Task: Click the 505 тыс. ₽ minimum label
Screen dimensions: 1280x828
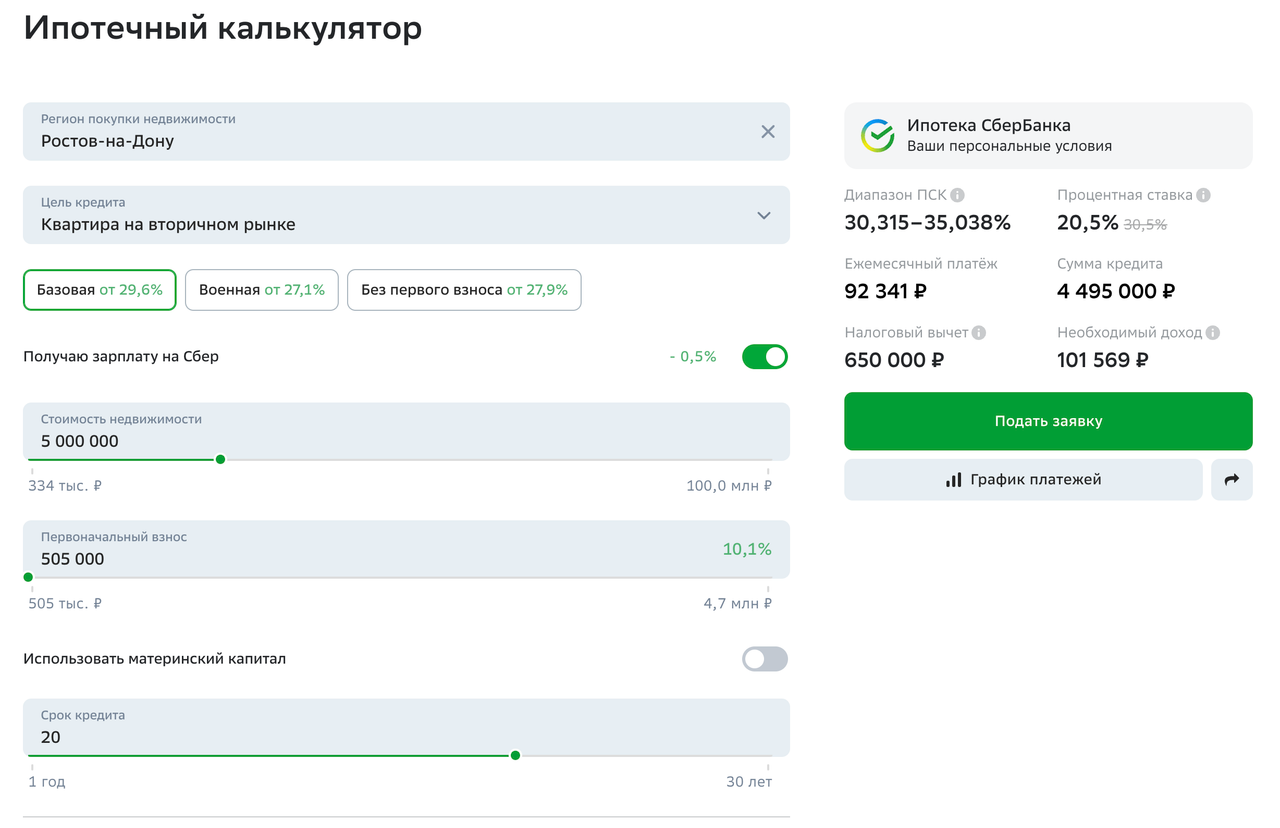Action: [65, 604]
